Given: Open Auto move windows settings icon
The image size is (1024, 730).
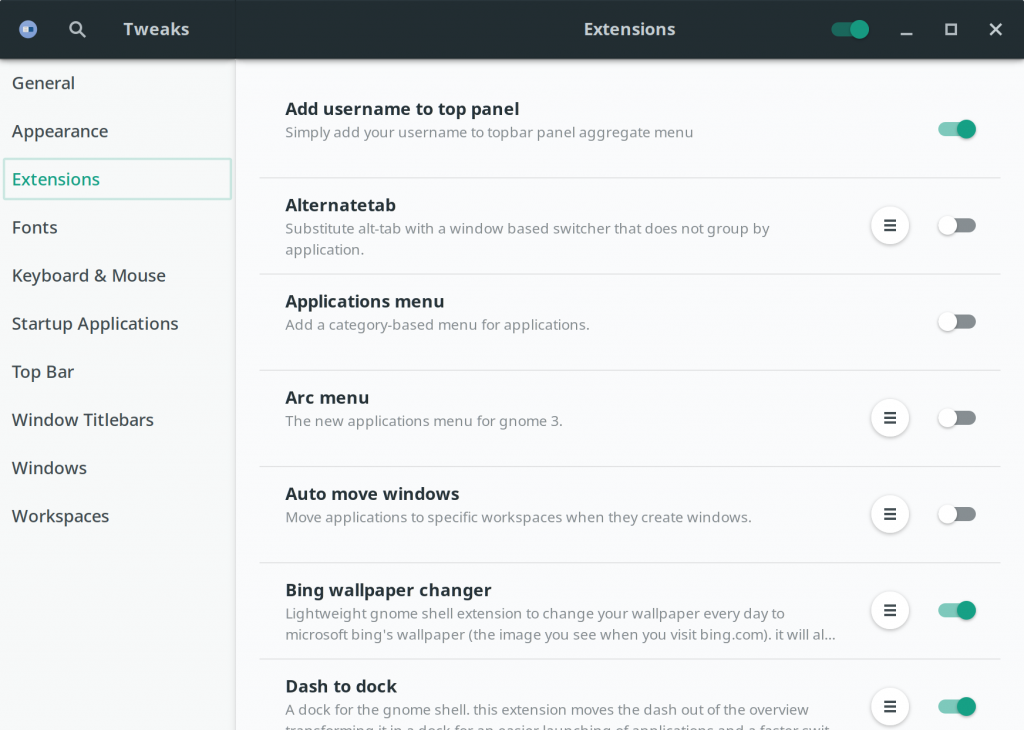Looking at the screenshot, I should [889, 514].
